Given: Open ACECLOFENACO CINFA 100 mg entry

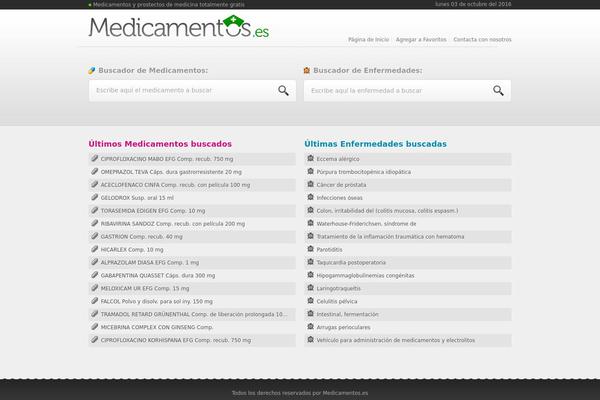Looking at the screenshot, I should tap(175, 185).
